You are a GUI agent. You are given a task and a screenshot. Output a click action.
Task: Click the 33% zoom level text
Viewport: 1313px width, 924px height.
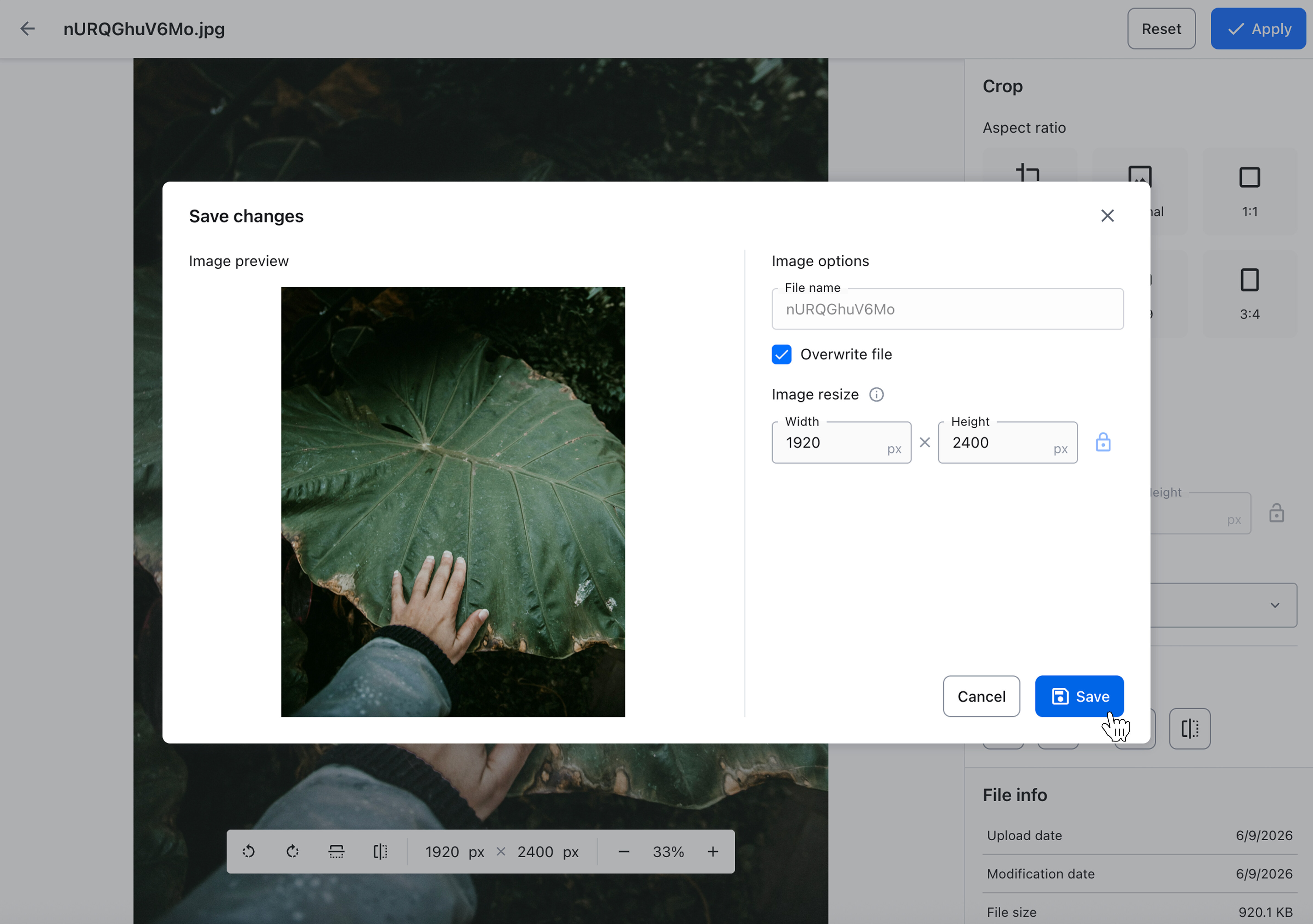pos(668,852)
